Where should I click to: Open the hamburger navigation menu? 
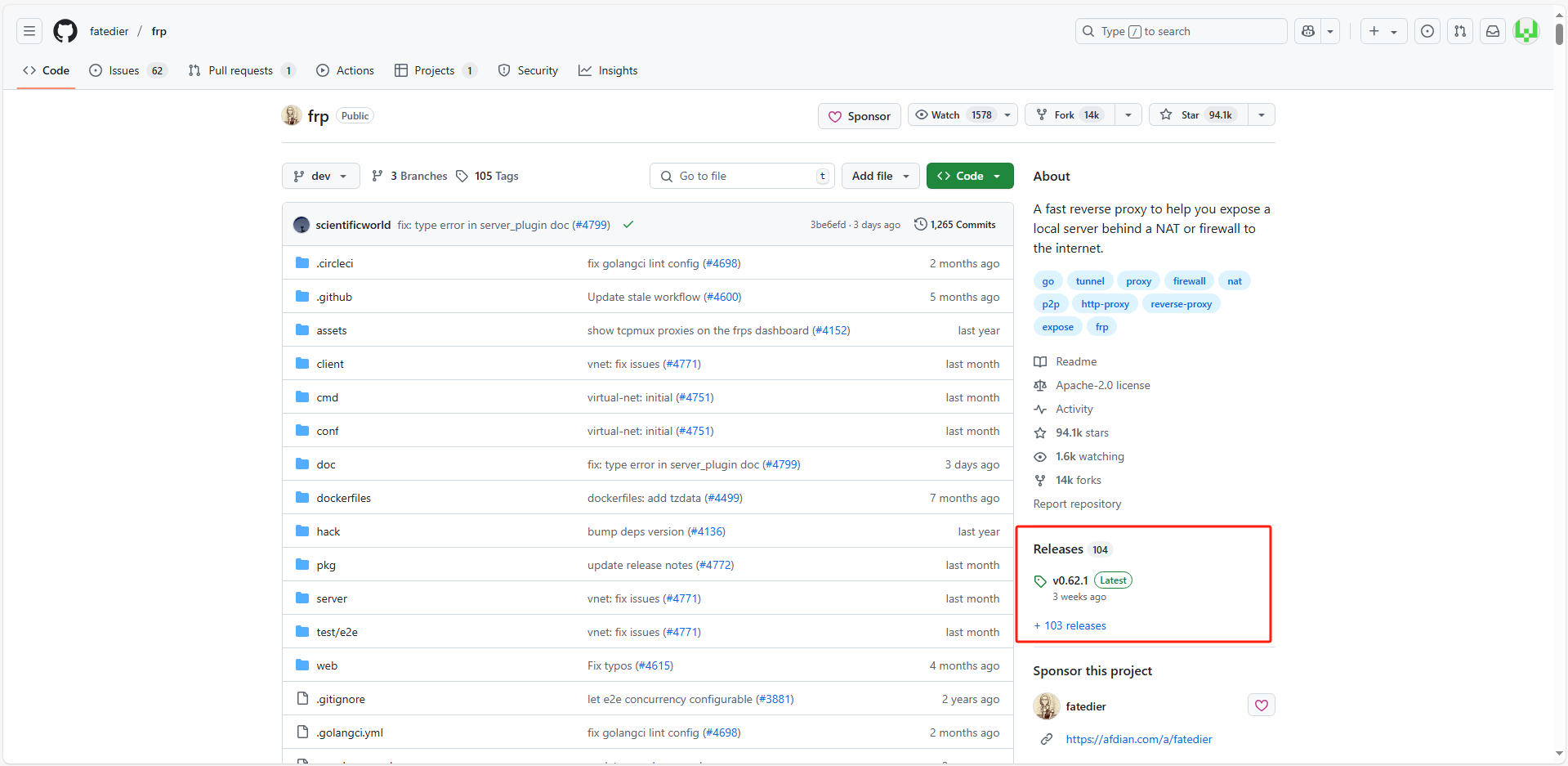point(29,31)
